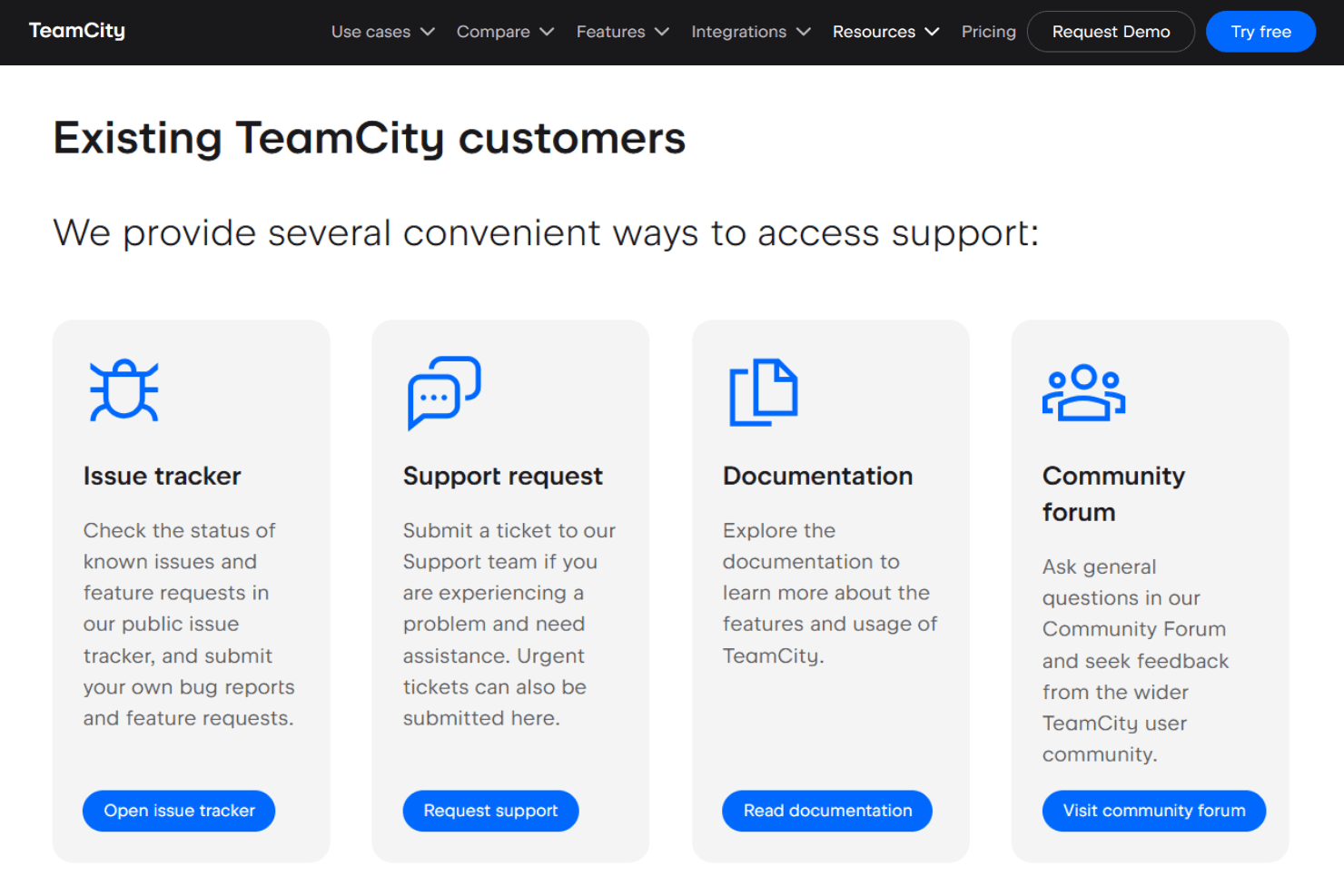Click the bug icon above Issue tracker

(124, 390)
